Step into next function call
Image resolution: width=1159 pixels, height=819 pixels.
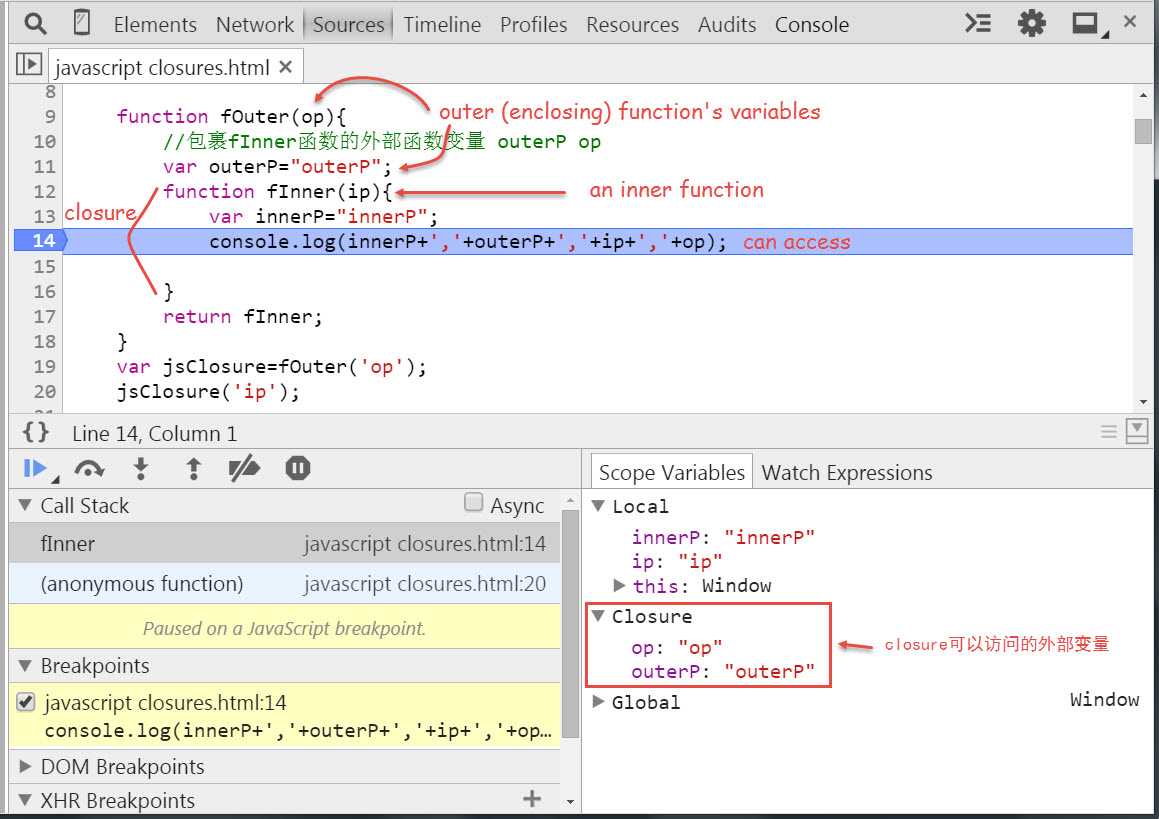click(x=140, y=469)
